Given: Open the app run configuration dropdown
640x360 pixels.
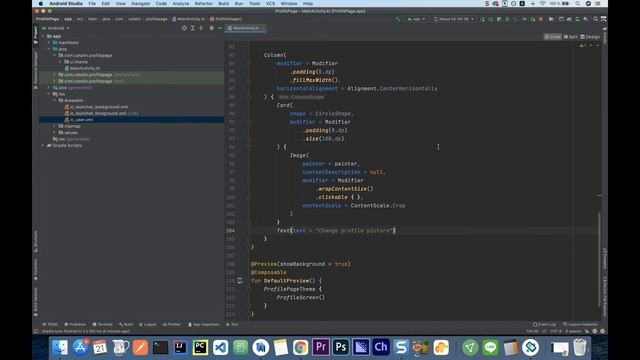Looking at the screenshot, I should point(416,19).
